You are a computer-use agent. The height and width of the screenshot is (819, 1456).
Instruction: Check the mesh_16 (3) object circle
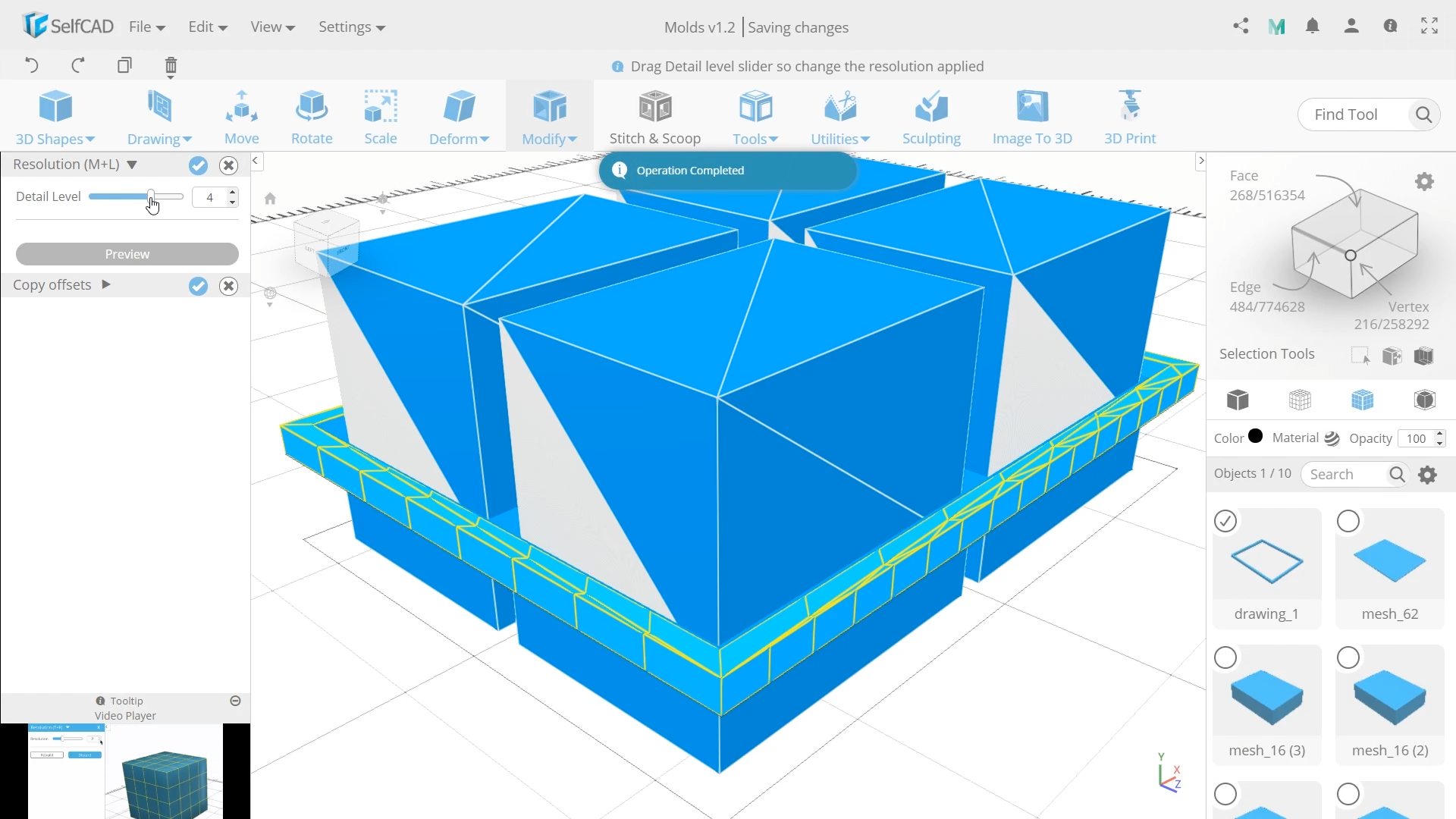(1225, 657)
